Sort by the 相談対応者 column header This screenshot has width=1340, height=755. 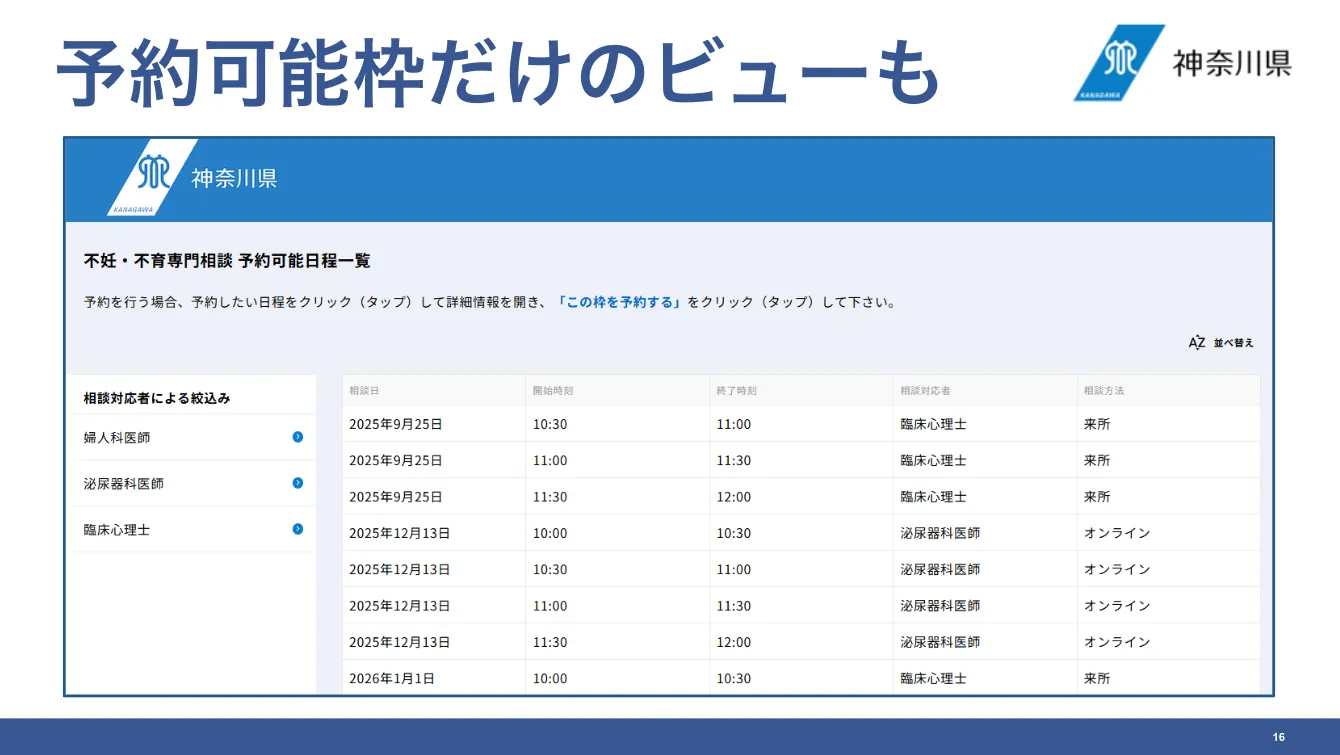pyautogui.click(x=924, y=390)
